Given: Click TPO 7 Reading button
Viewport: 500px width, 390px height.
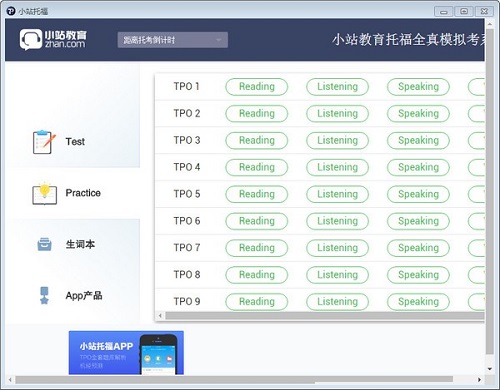Looking at the screenshot, I should [x=257, y=248].
